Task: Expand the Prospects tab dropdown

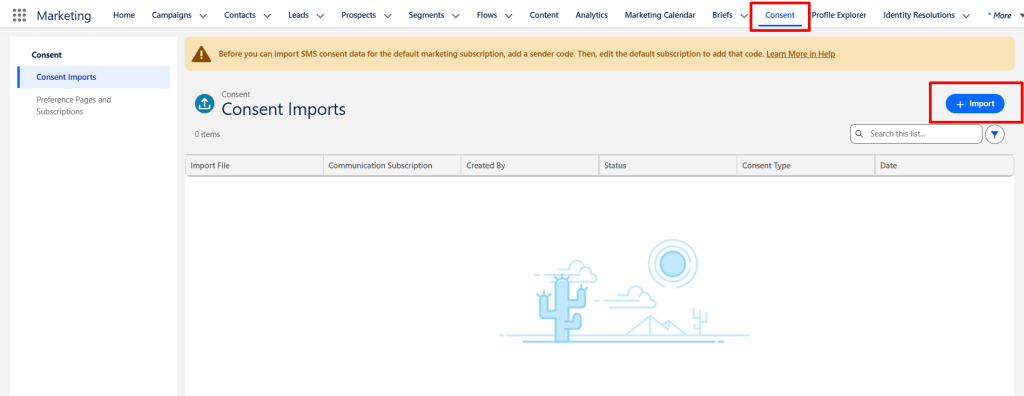Action: tap(387, 16)
